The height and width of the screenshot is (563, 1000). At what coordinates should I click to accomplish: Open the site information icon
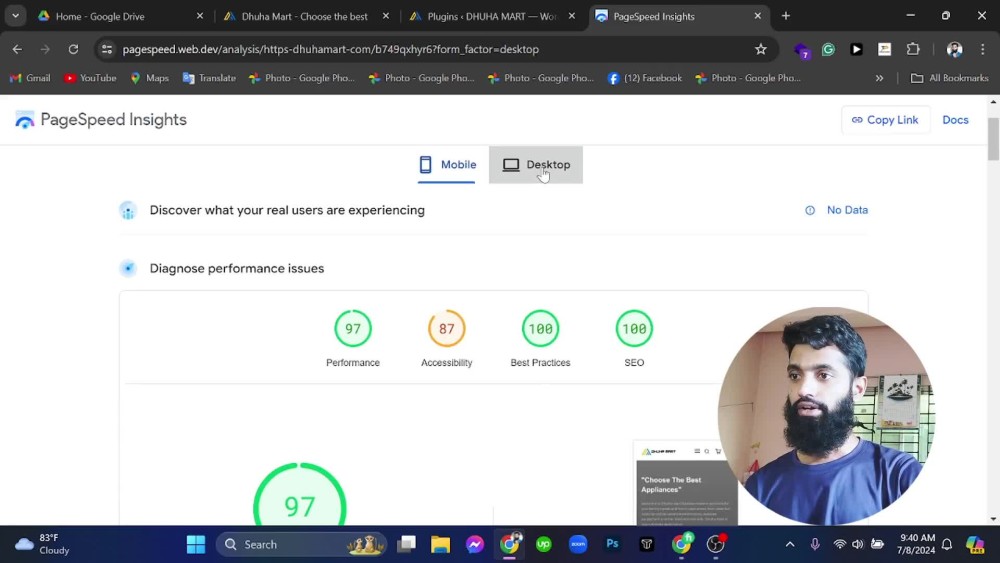click(x=107, y=49)
